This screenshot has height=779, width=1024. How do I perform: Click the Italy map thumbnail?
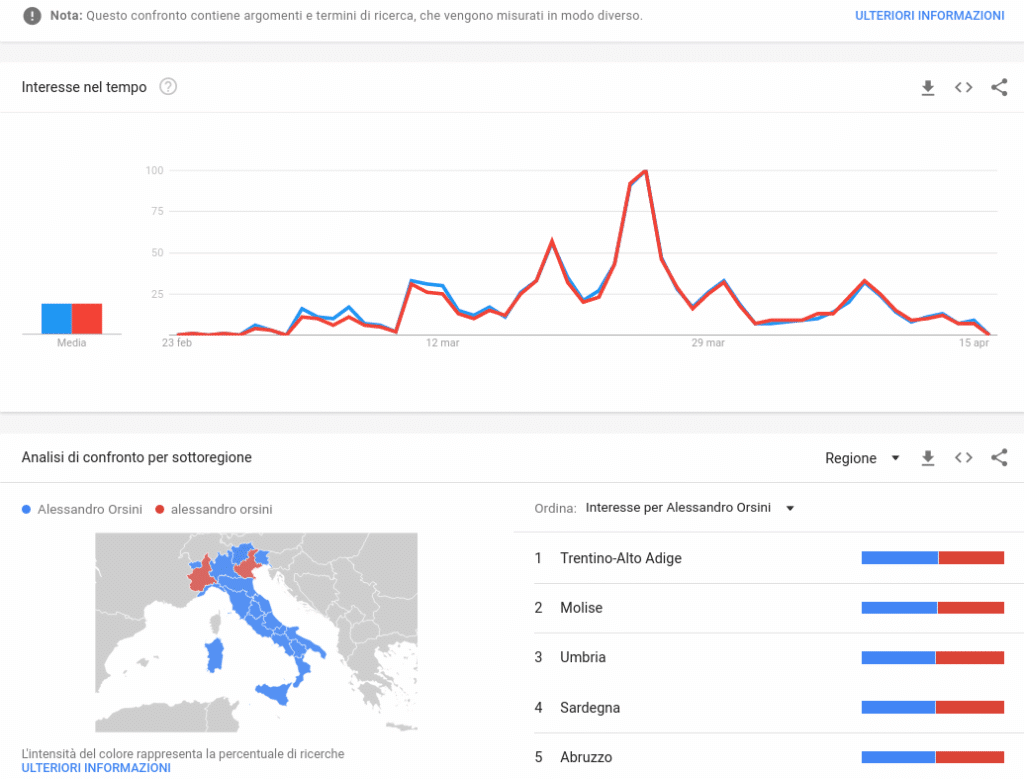[x=256, y=632]
